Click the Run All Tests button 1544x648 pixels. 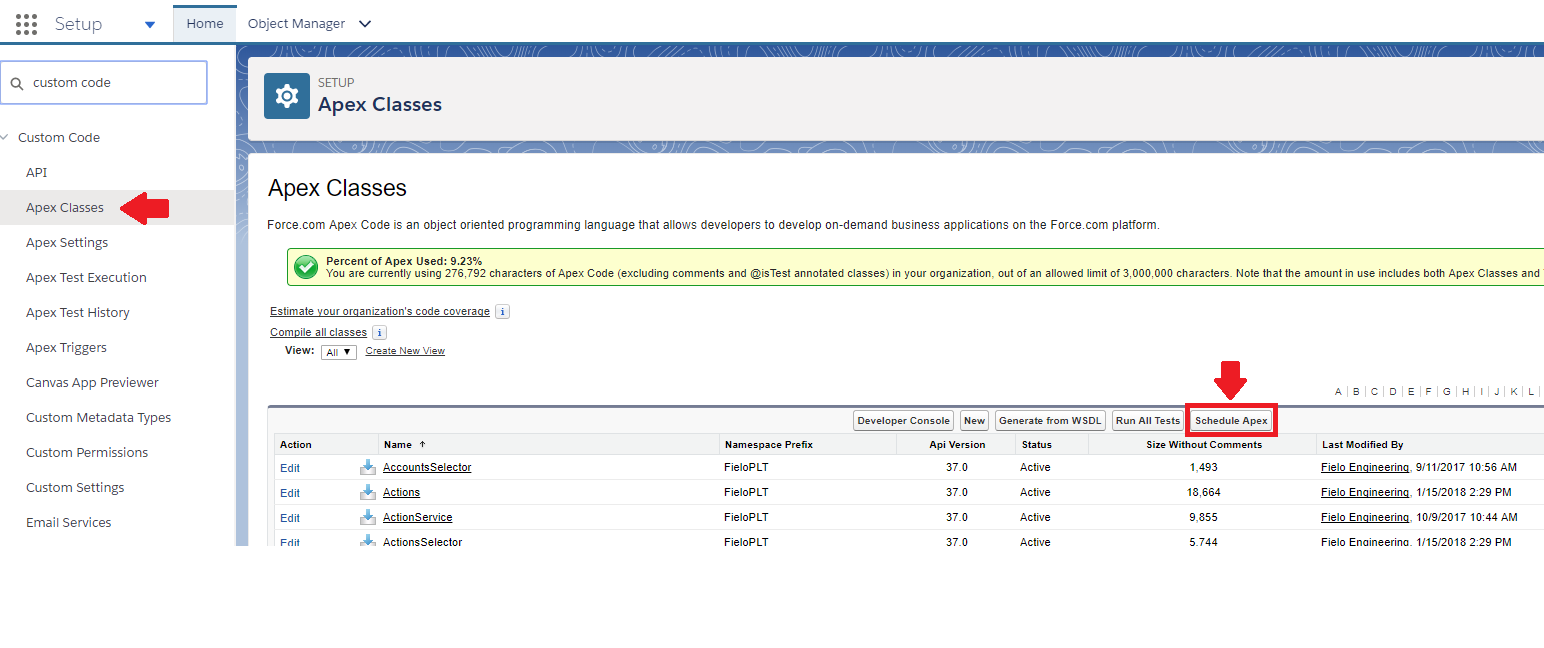coord(1148,421)
